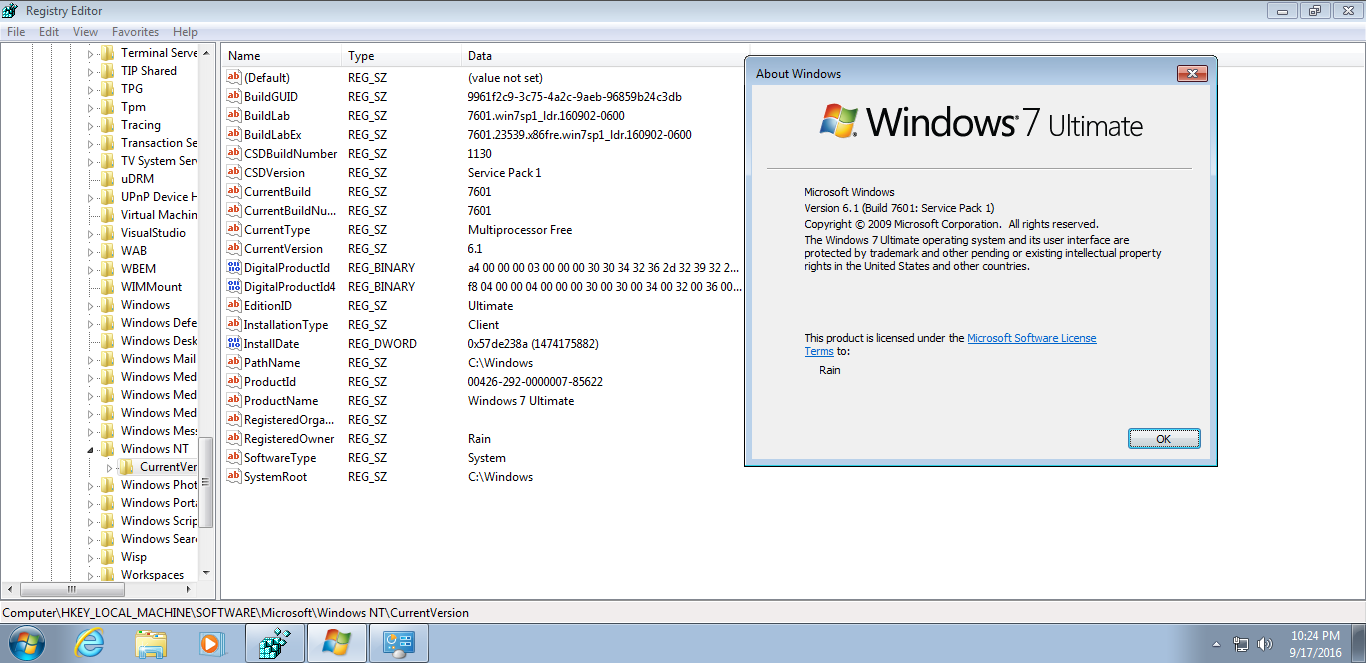Click the taskbar clock showing 10:24 PM
The height and width of the screenshot is (663, 1366).
point(1316,643)
